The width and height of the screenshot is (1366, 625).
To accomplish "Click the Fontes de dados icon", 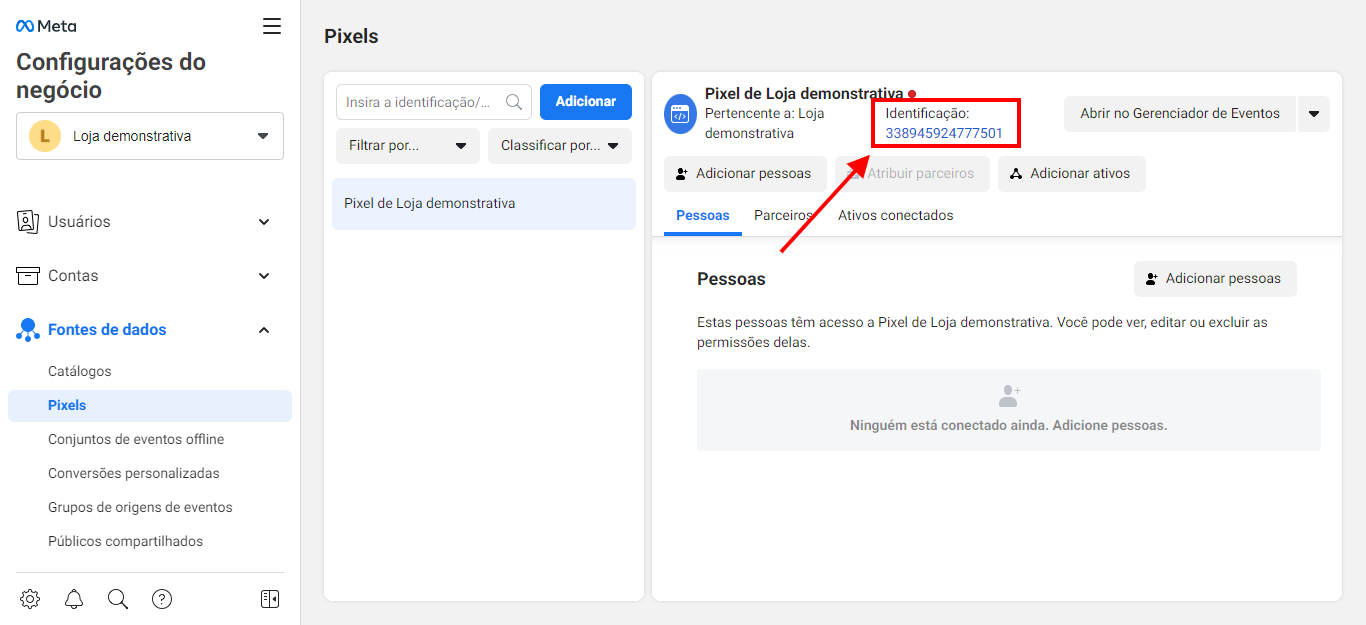I will (x=28, y=330).
